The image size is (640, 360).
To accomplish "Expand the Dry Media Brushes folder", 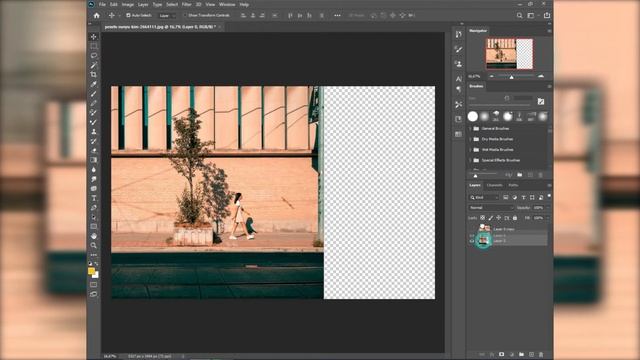I will [470, 139].
